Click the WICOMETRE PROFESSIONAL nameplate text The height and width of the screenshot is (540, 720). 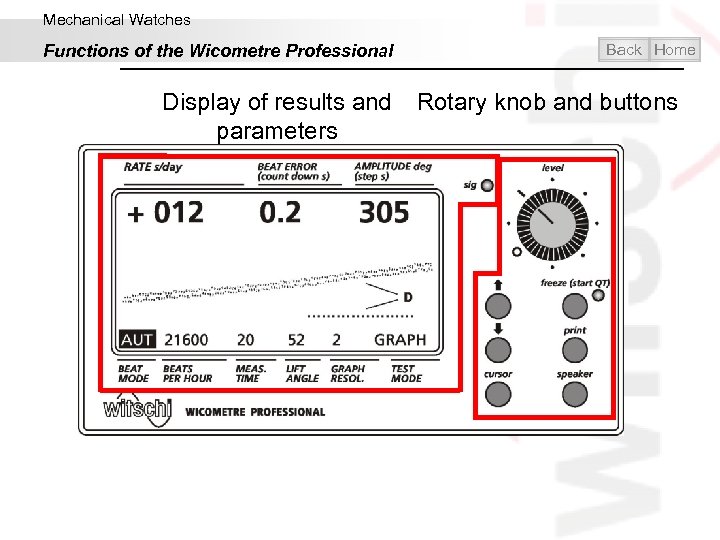[255, 412]
